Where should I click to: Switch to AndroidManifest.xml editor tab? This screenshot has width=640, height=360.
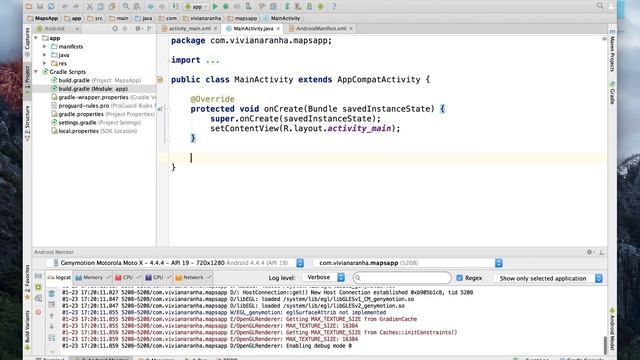321,29
